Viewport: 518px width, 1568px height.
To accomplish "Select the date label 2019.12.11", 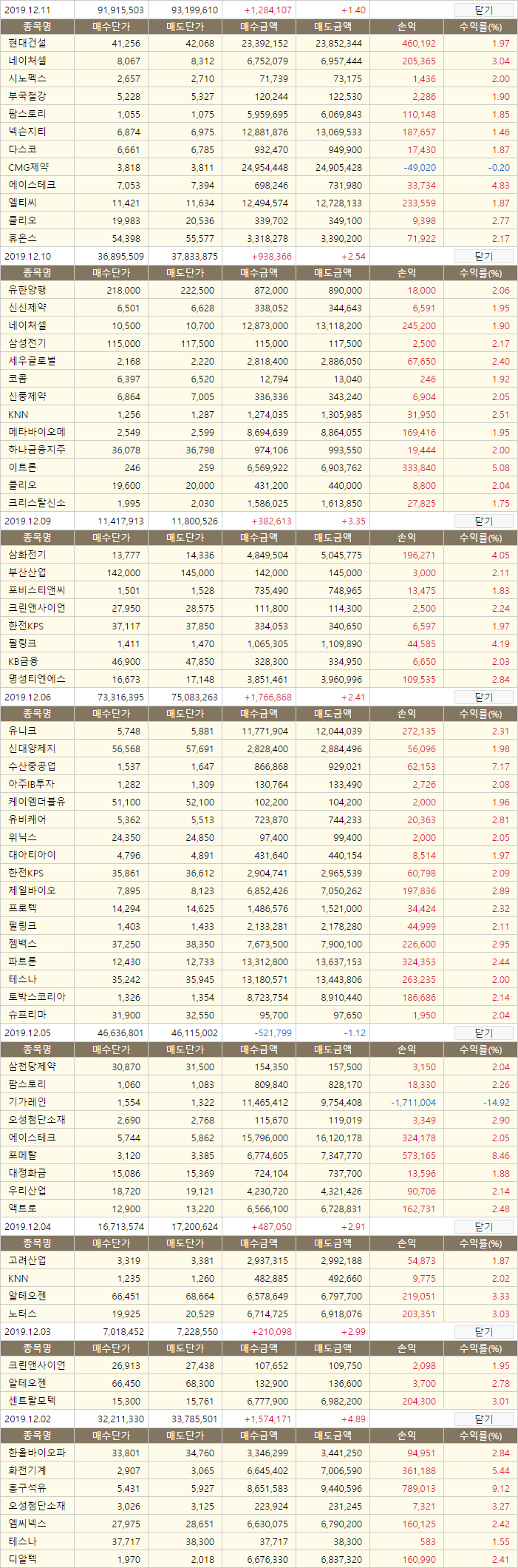I will click(27, 10).
